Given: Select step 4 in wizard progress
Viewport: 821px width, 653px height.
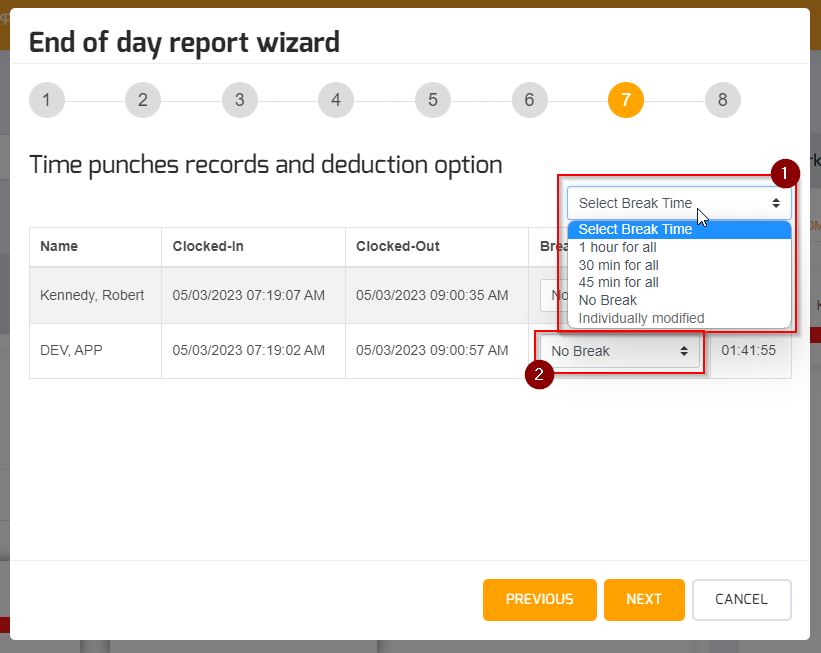Looking at the screenshot, I should click(x=336, y=100).
